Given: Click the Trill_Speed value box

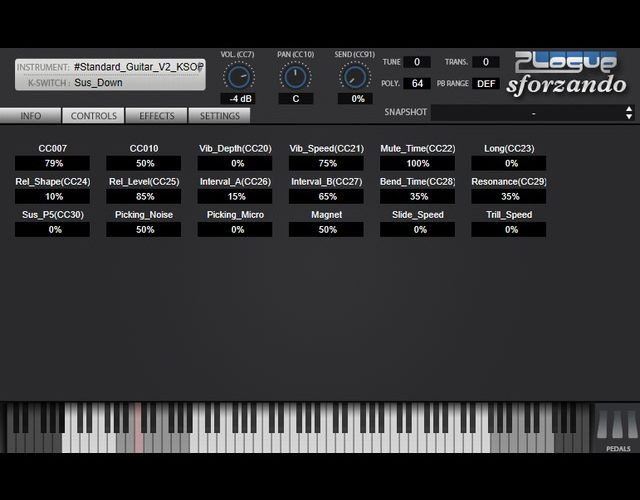Looking at the screenshot, I should click(x=509, y=229).
